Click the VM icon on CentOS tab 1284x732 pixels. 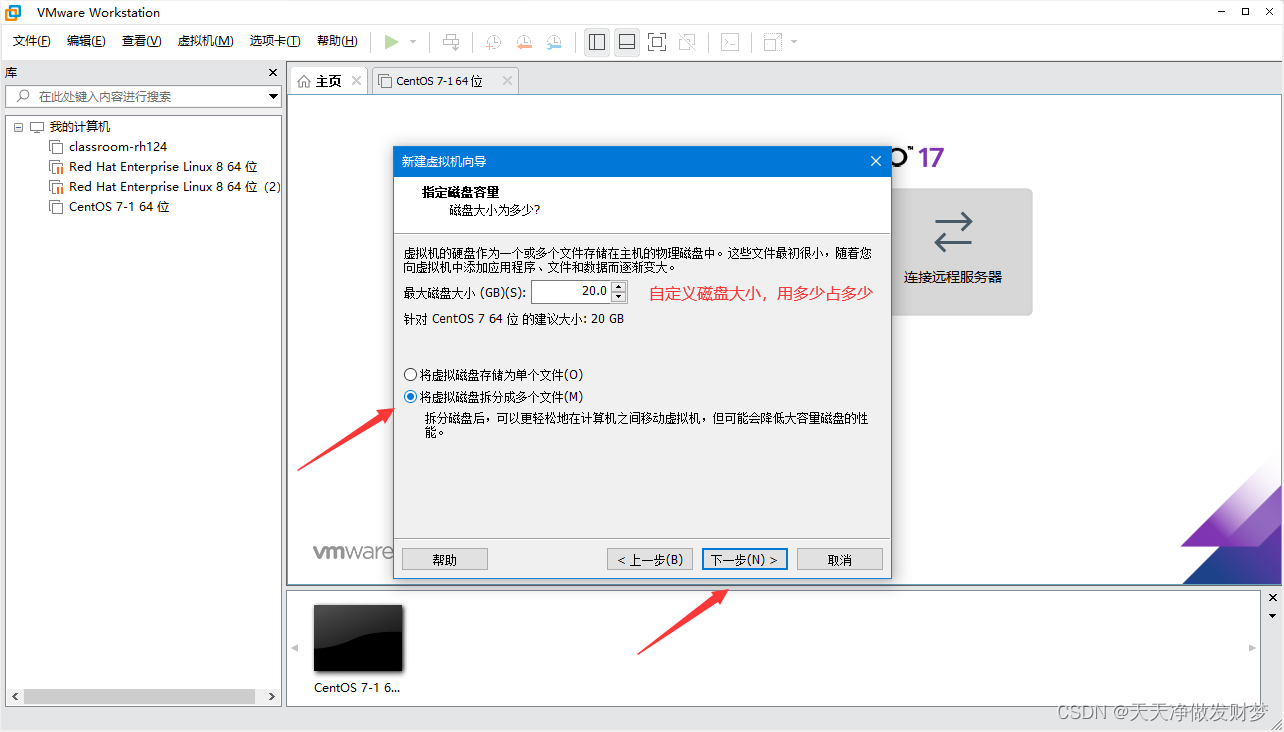tap(384, 82)
